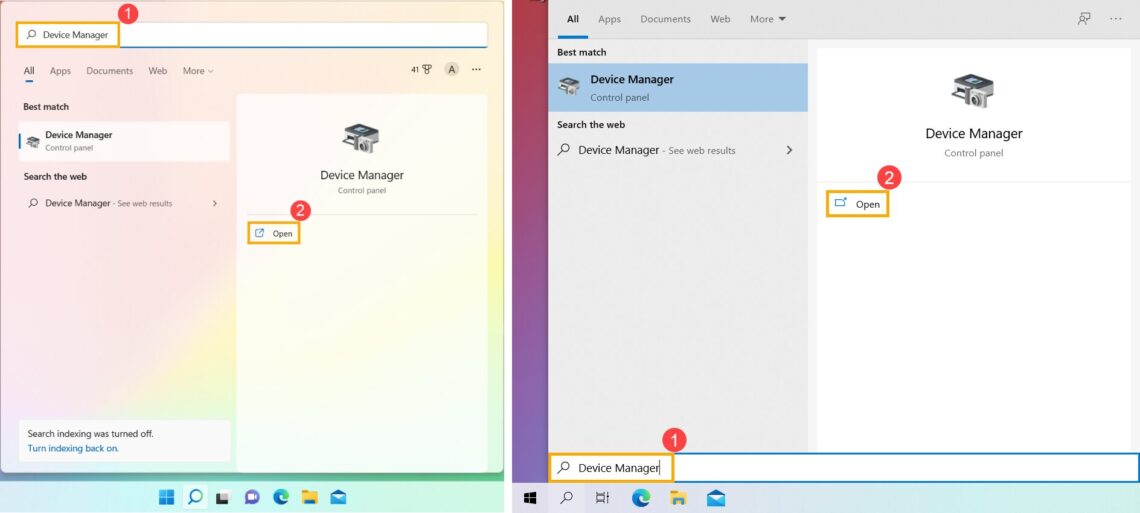The height and width of the screenshot is (513, 1140).
Task: Click Turn indexing back on link
Action: [73, 448]
